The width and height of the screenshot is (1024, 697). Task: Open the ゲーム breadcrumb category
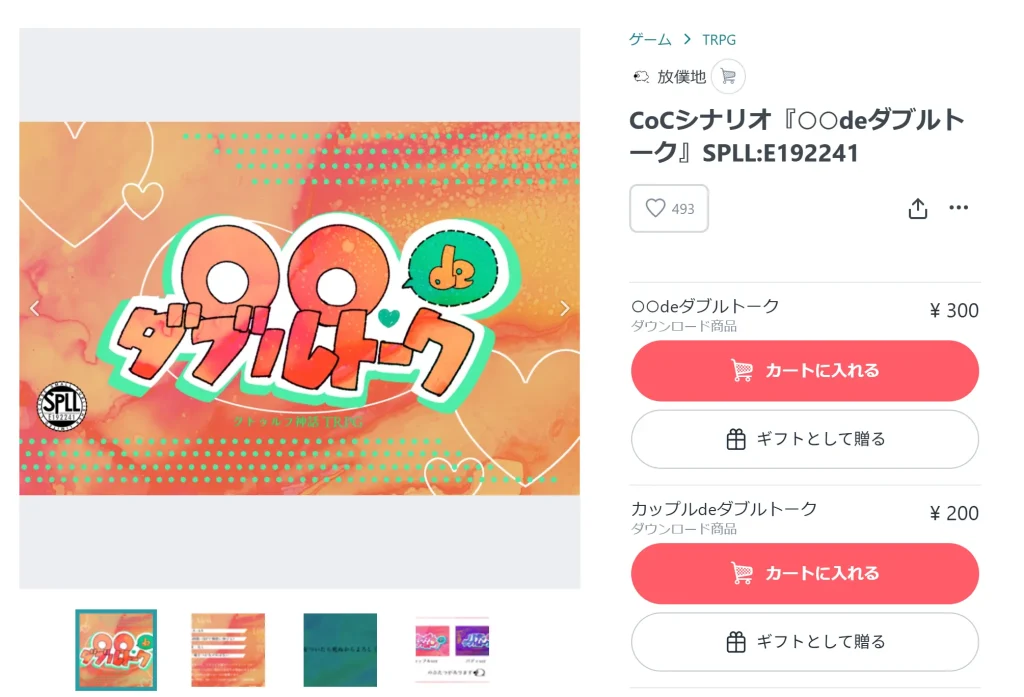click(x=650, y=40)
